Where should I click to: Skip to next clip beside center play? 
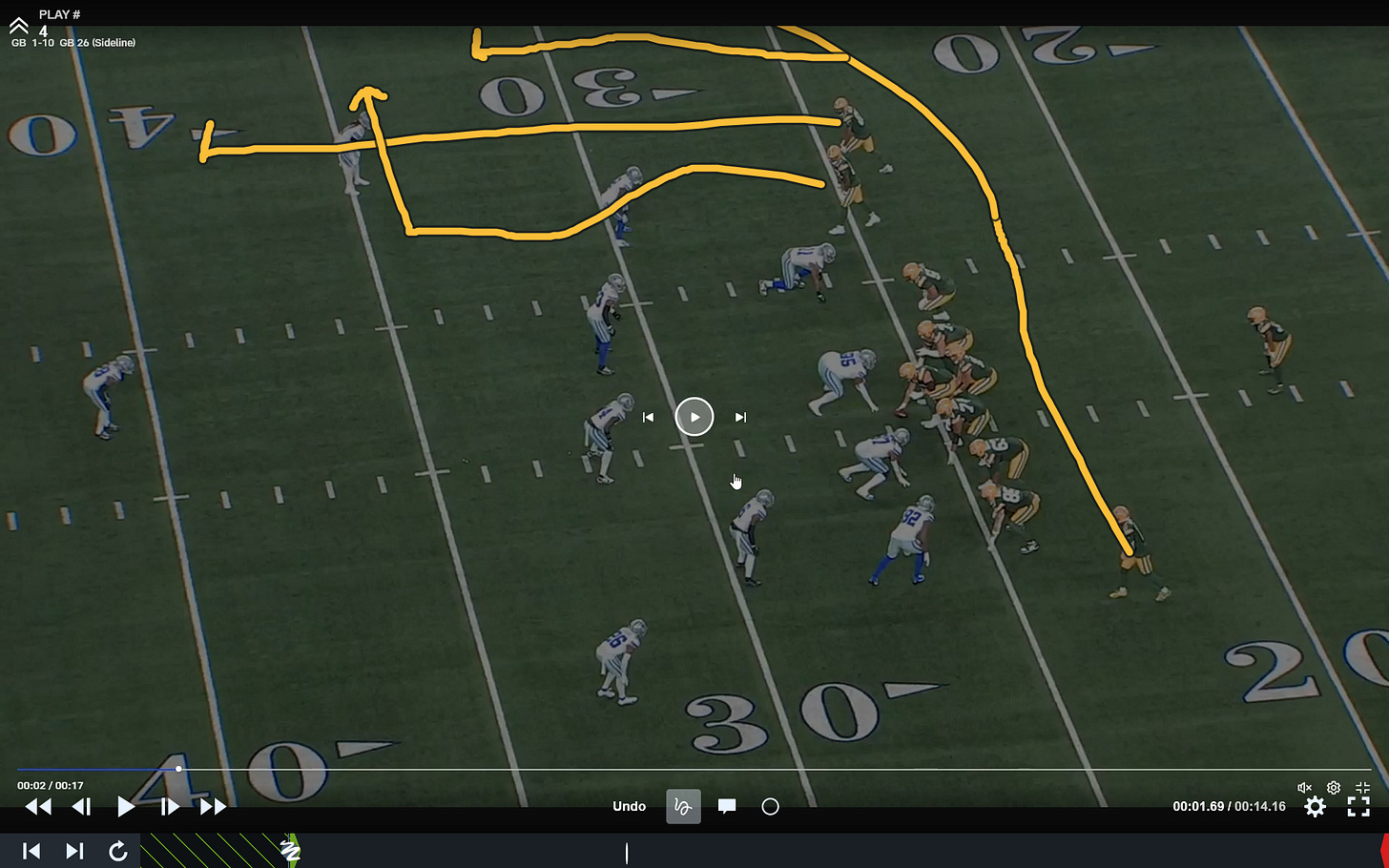click(x=740, y=417)
